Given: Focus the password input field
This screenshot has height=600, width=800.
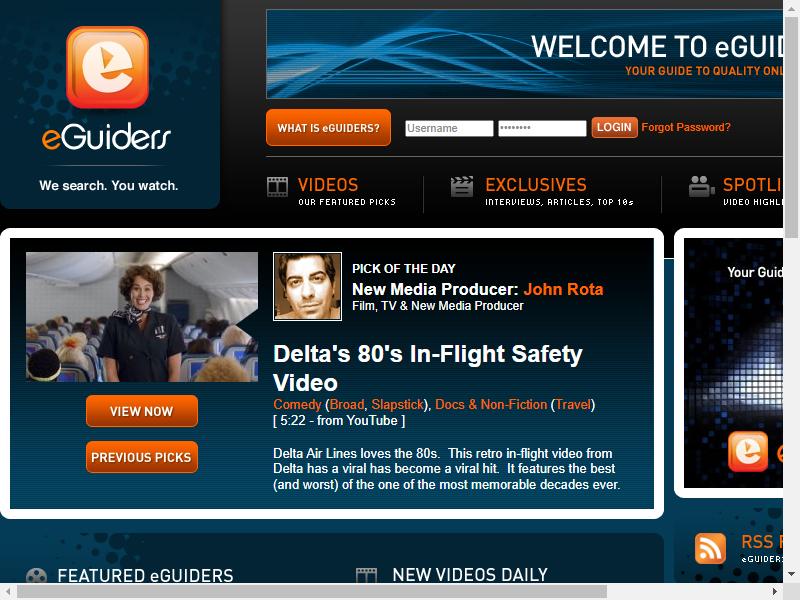Looking at the screenshot, I should 542,128.
